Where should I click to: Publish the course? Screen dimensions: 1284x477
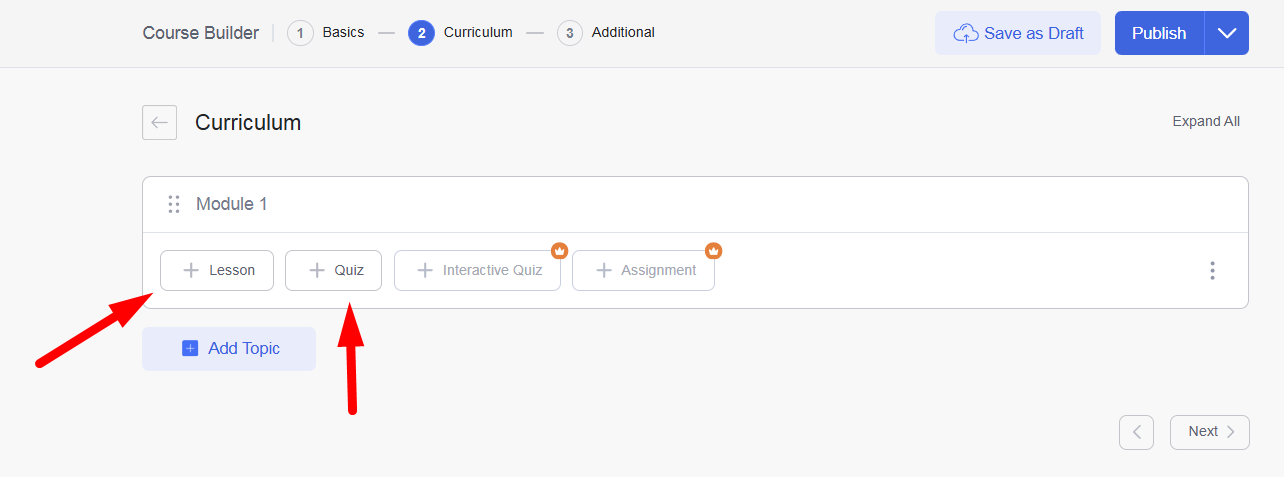pyautogui.click(x=1159, y=33)
